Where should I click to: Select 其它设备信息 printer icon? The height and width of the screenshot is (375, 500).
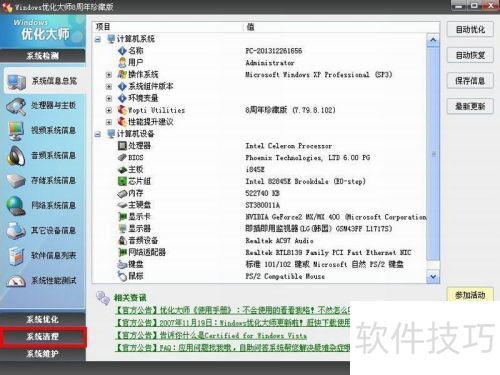click(16, 231)
